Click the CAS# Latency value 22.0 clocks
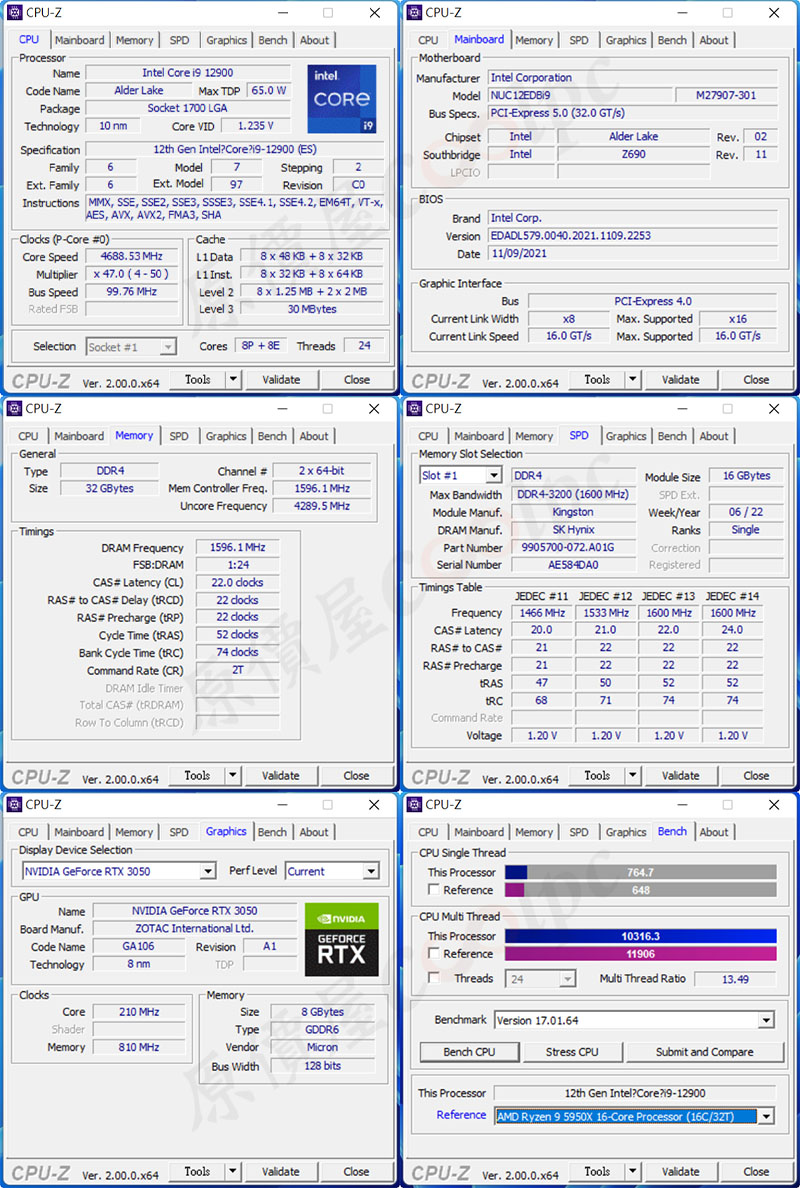This screenshot has width=800, height=1188. click(238, 583)
